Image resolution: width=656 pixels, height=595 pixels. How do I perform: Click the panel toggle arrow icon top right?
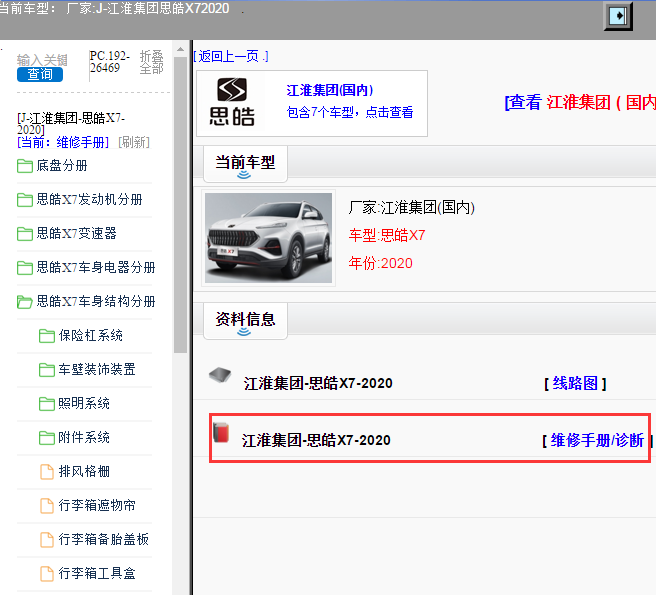(618, 16)
